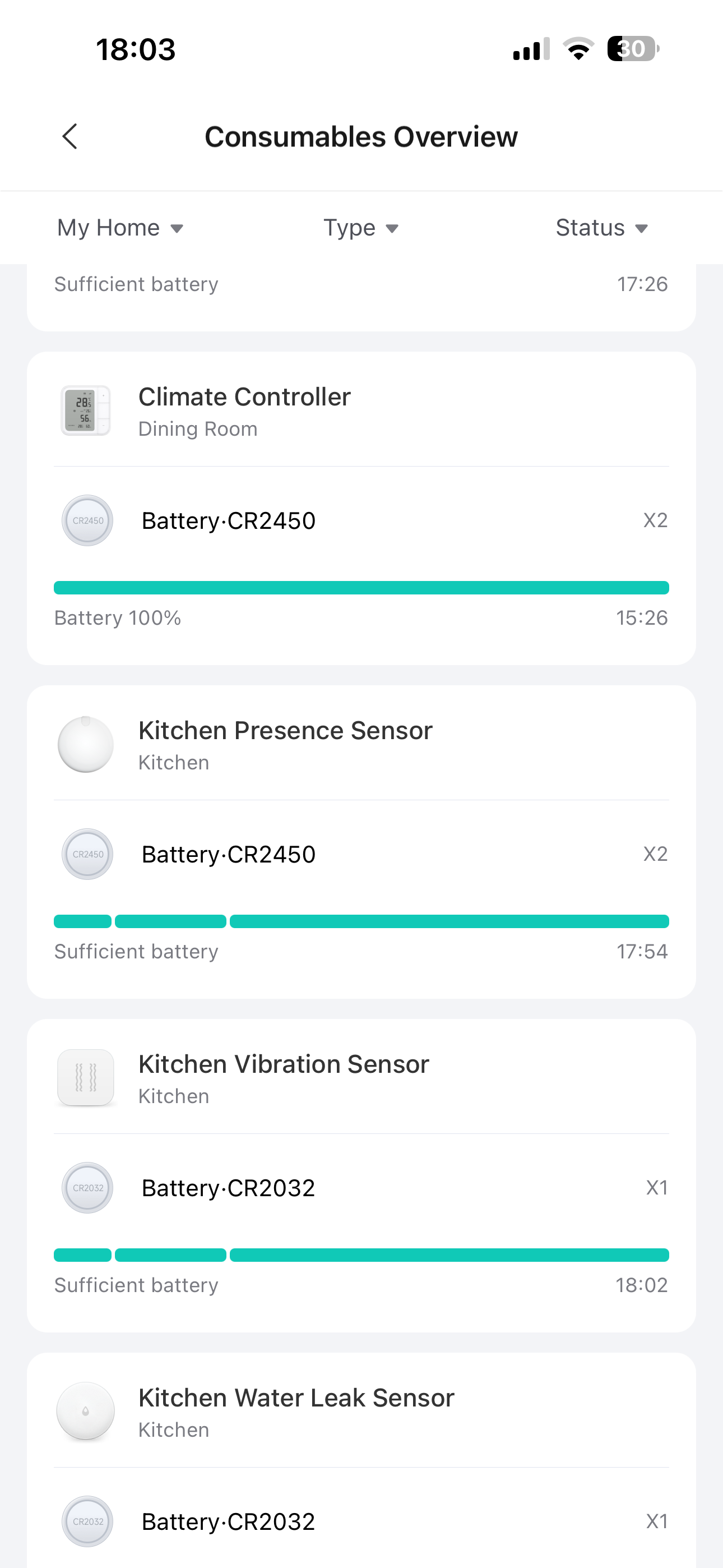Tap the back arrow icon
The image size is (723, 1568).
pos(70,136)
